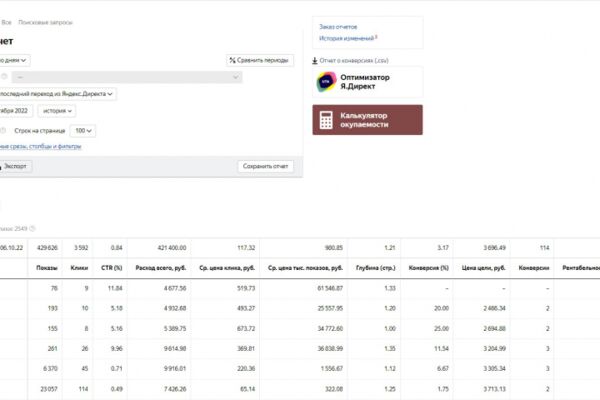The width and height of the screenshot is (600, 400).
Task: Click the 'Сравнить периоды' button
Action: pyautogui.click(x=260, y=60)
